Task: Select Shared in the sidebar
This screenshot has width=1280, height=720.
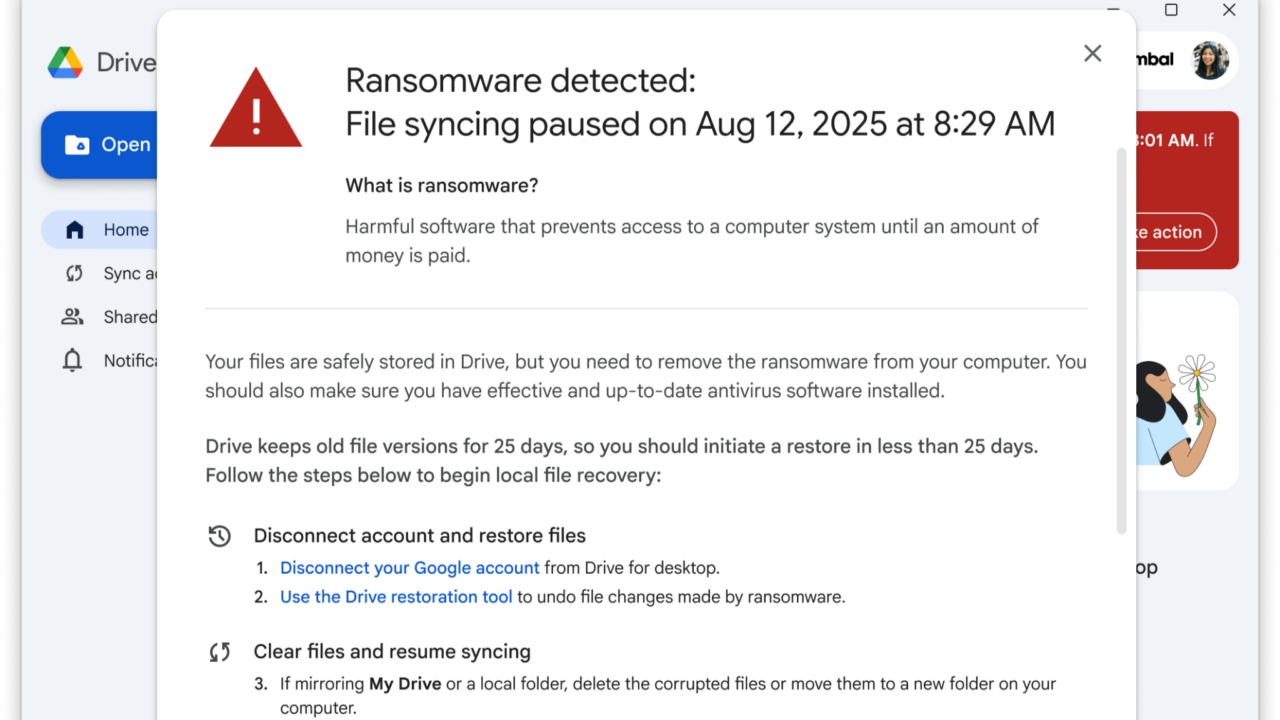Action: click(x=130, y=317)
